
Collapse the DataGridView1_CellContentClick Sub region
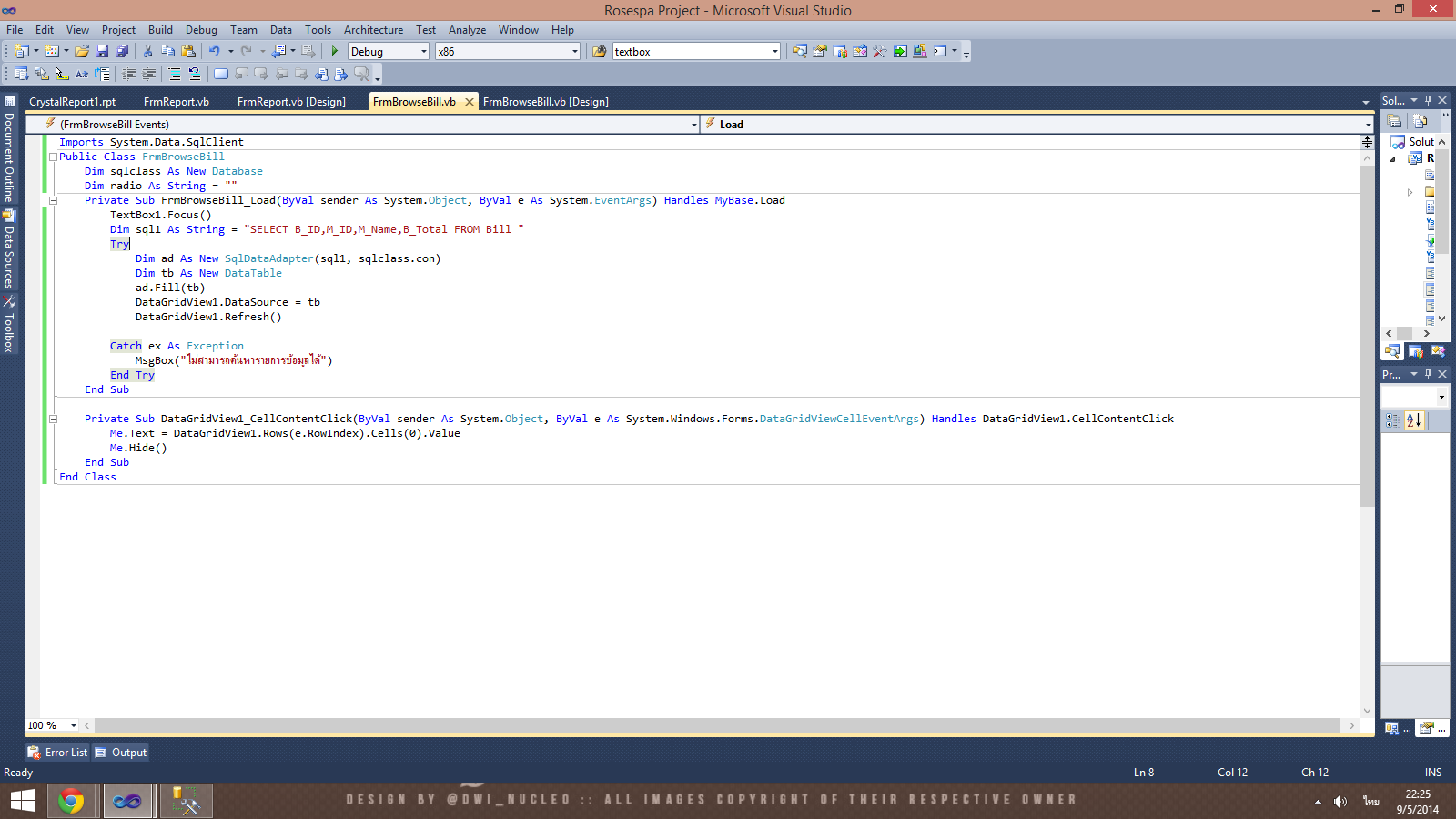tap(53, 419)
